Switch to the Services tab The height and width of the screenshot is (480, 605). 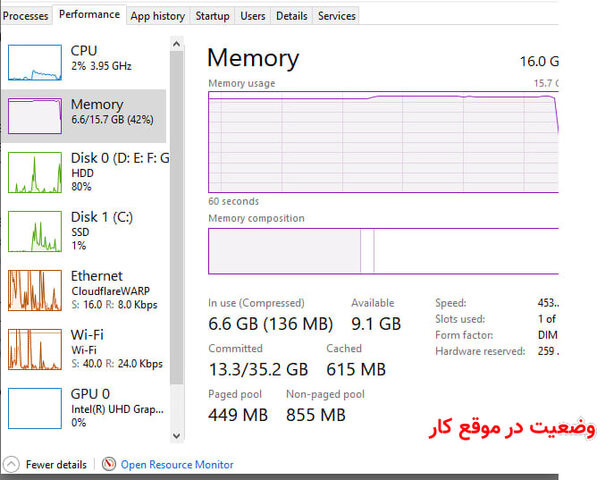(336, 16)
